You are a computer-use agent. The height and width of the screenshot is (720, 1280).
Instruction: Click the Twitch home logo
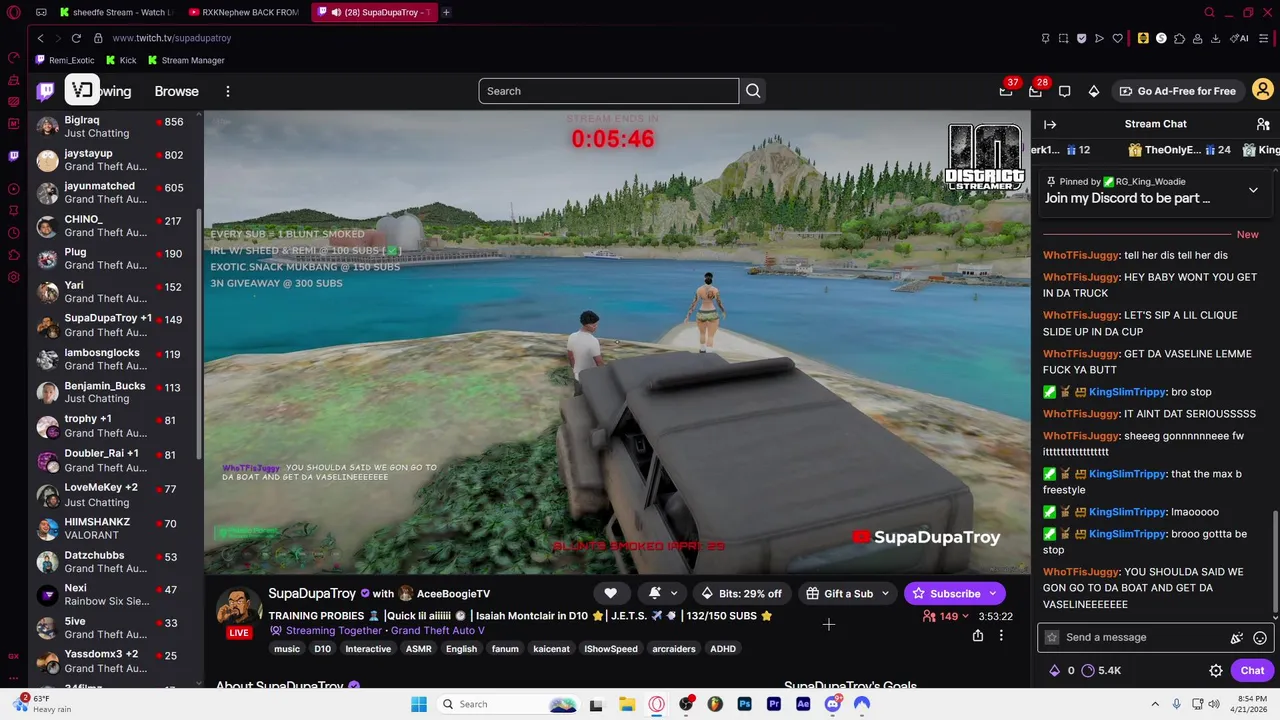click(46, 91)
